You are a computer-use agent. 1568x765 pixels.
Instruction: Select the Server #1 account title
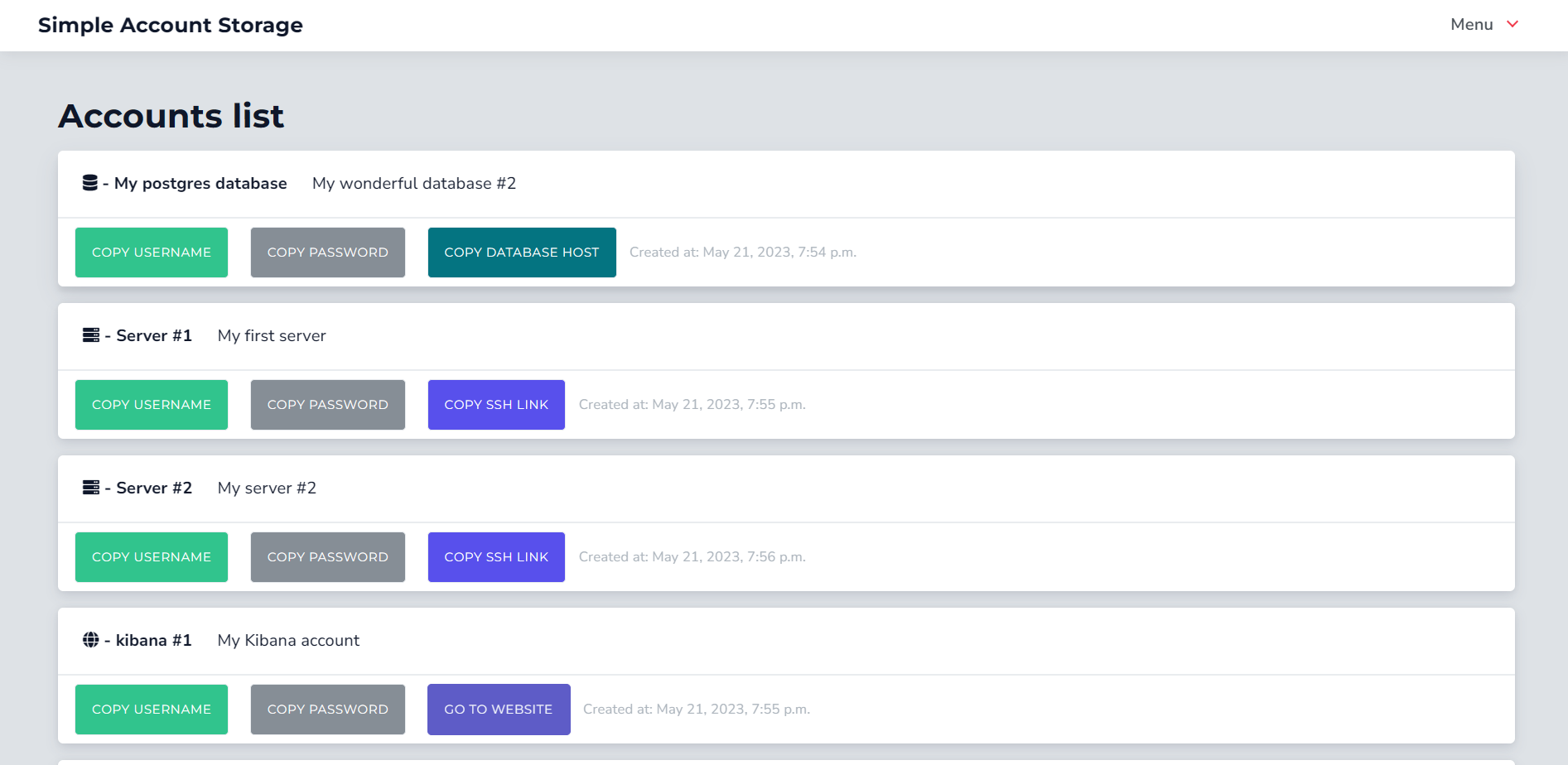click(153, 335)
